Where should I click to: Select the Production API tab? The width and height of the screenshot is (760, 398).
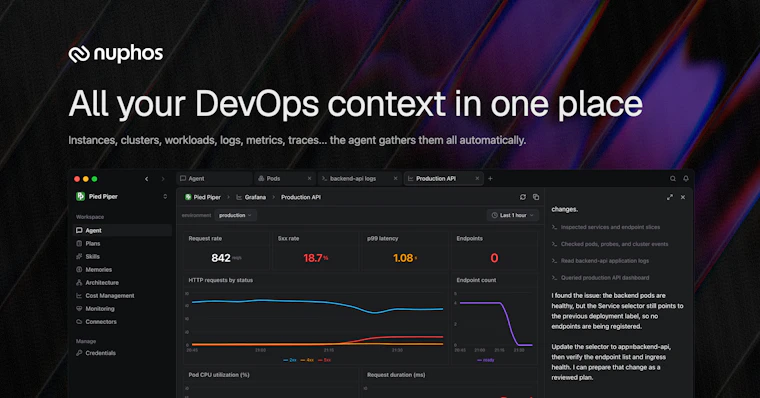pyautogui.click(x=443, y=178)
